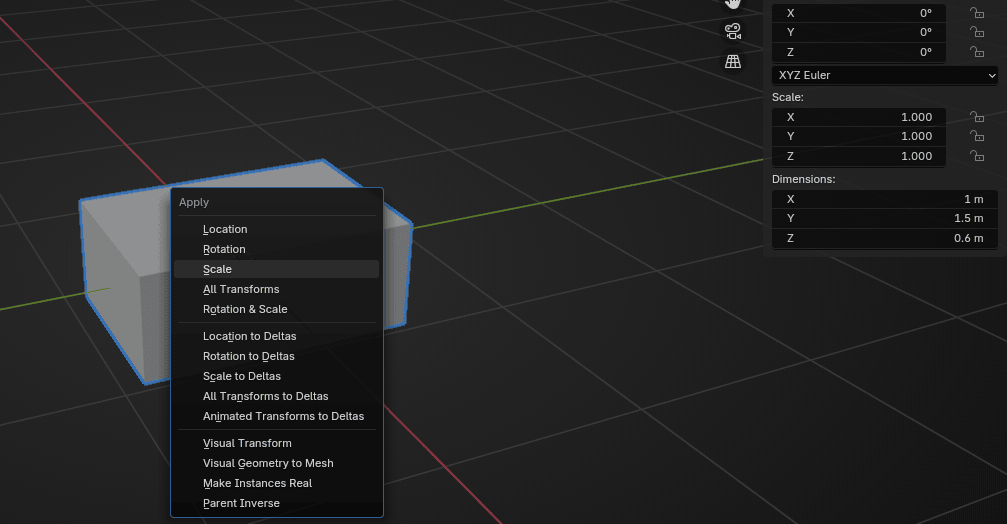Lock the rotation X value
The width and height of the screenshot is (1007, 524).
click(x=977, y=13)
